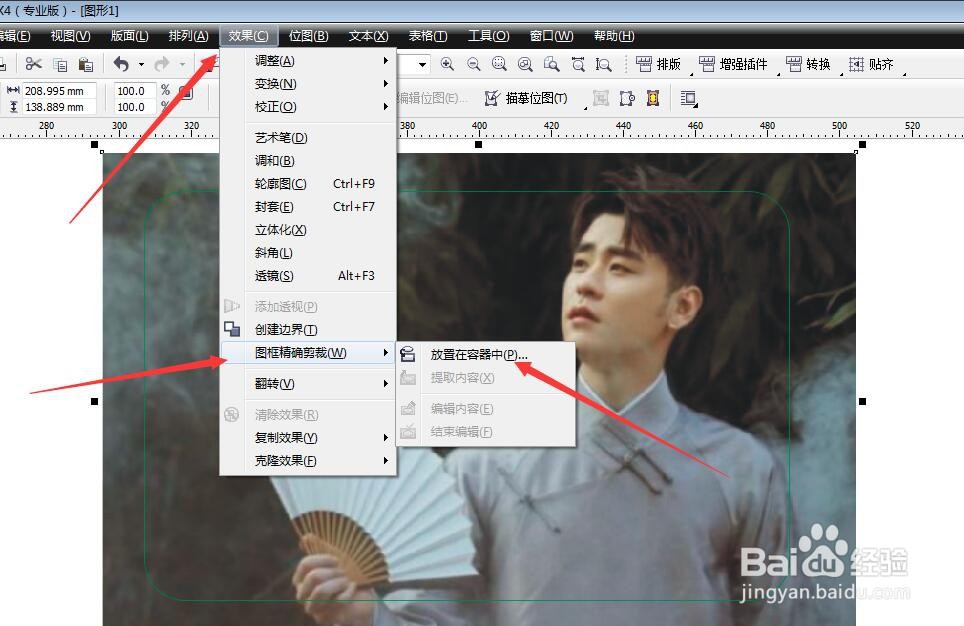The width and height of the screenshot is (964, 626).
Task: Click the horizontal scale factor 100.0 field
Action: [x=135, y=90]
